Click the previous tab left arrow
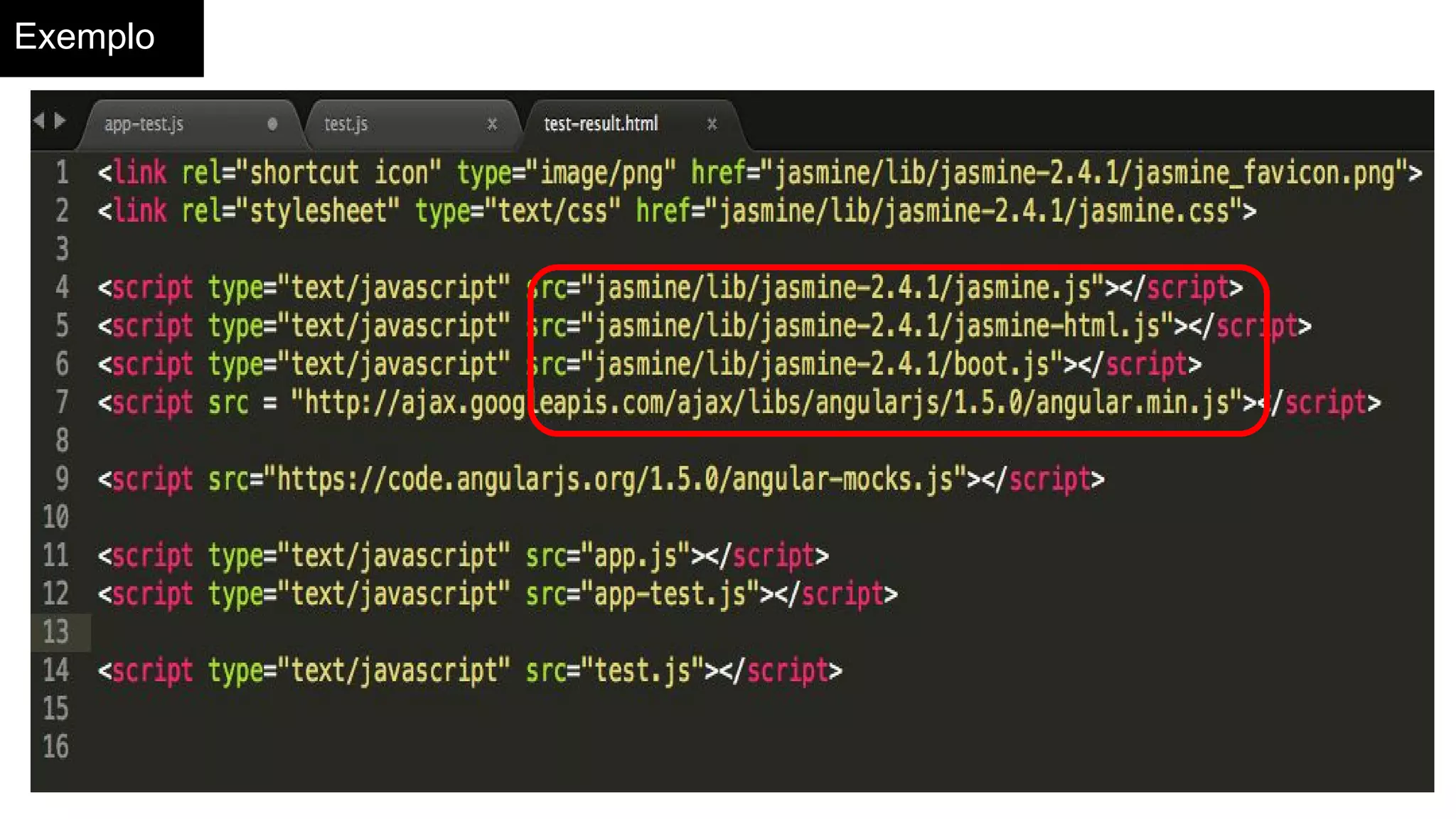The height and width of the screenshot is (819, 1456). [x=39, y=121]
